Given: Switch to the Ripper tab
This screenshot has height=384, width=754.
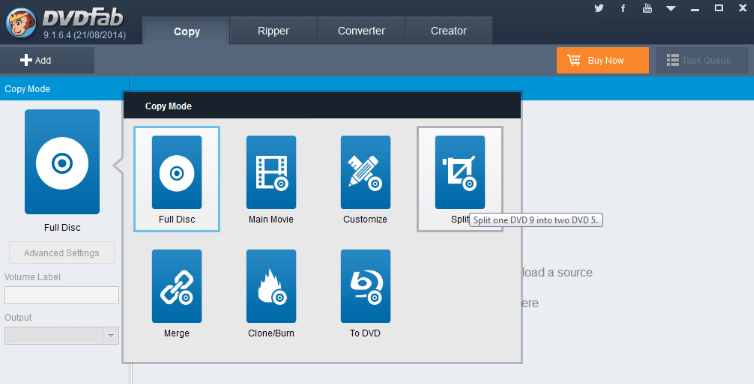Looking at the screenshot, I should 273,31.
